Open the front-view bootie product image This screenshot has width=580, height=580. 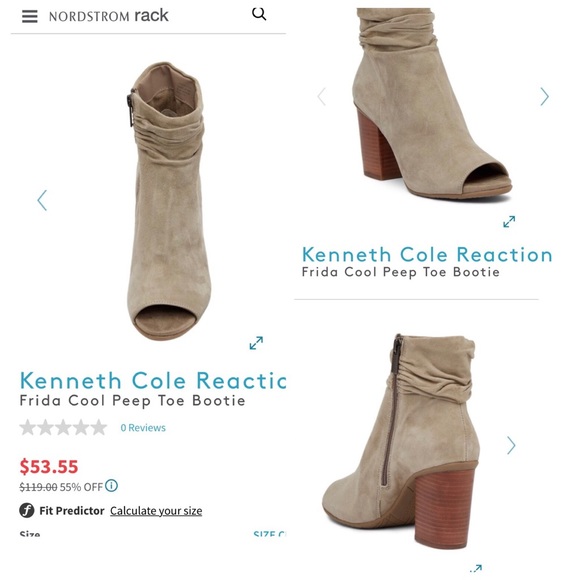[x=169, y=202]
